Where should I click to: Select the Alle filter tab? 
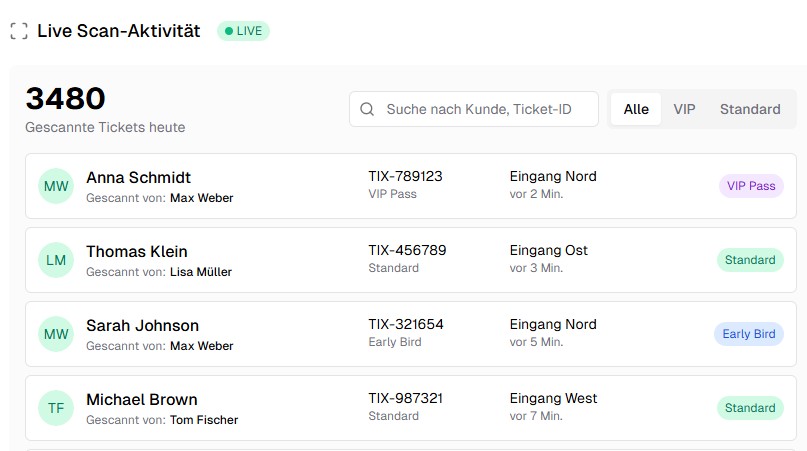pos(636,109)
